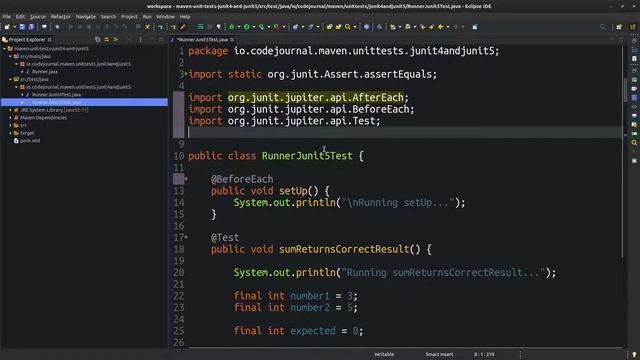Select Runner.java in Project Explorer
This screenshot has width=640, height=360.
coord(45,72)
